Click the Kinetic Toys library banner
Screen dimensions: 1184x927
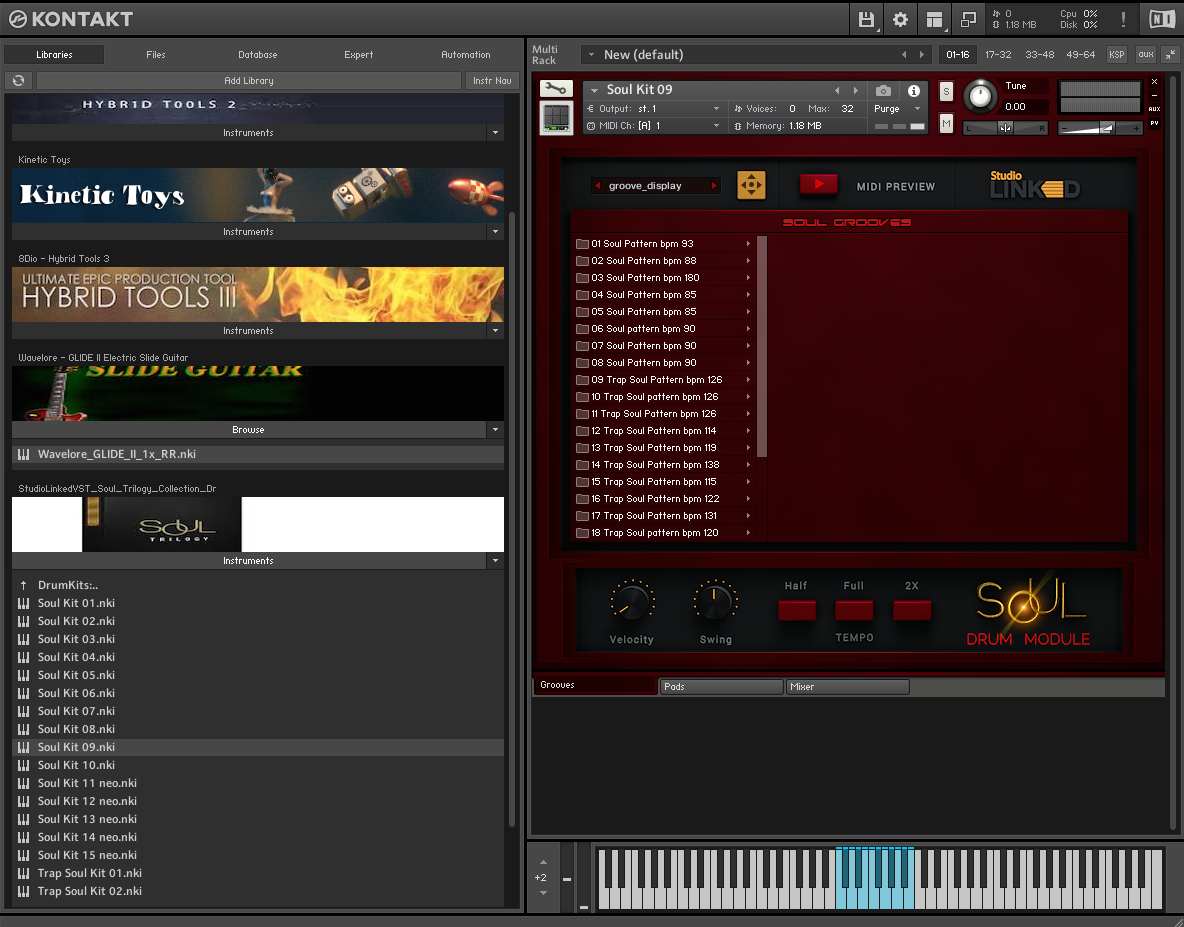[x=258, y=195]
